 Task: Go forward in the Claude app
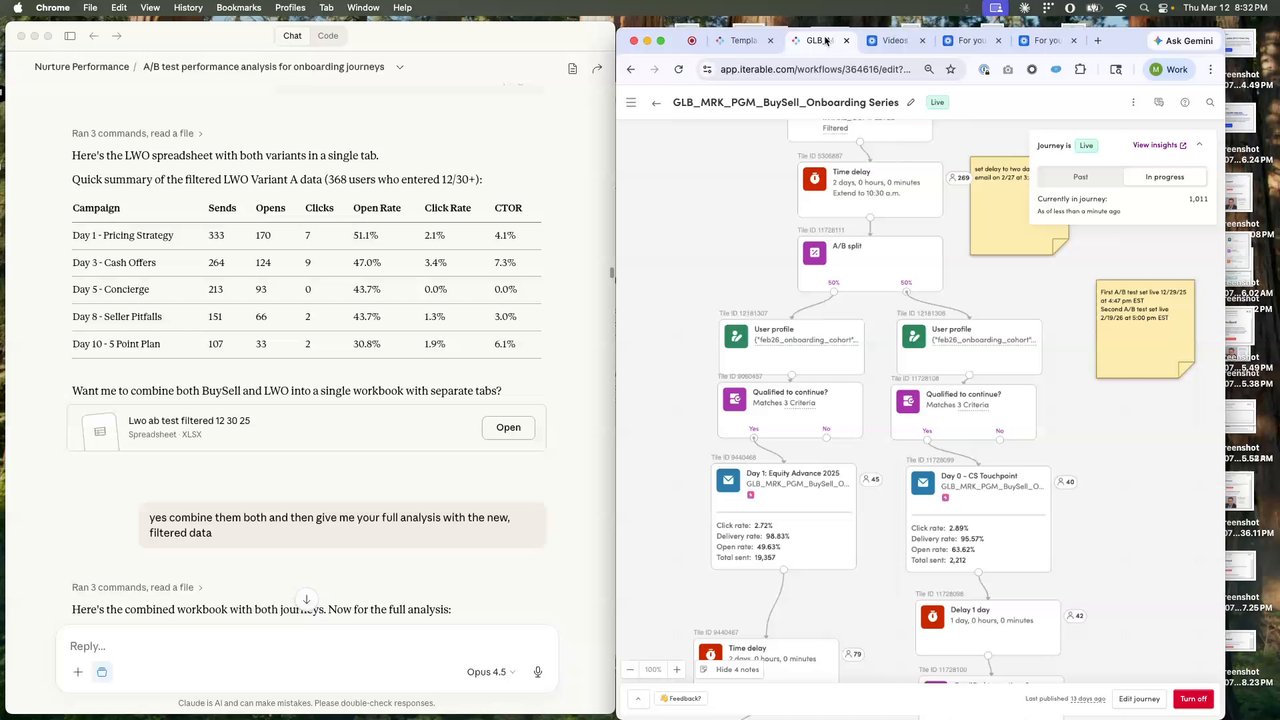coord(117,36)
